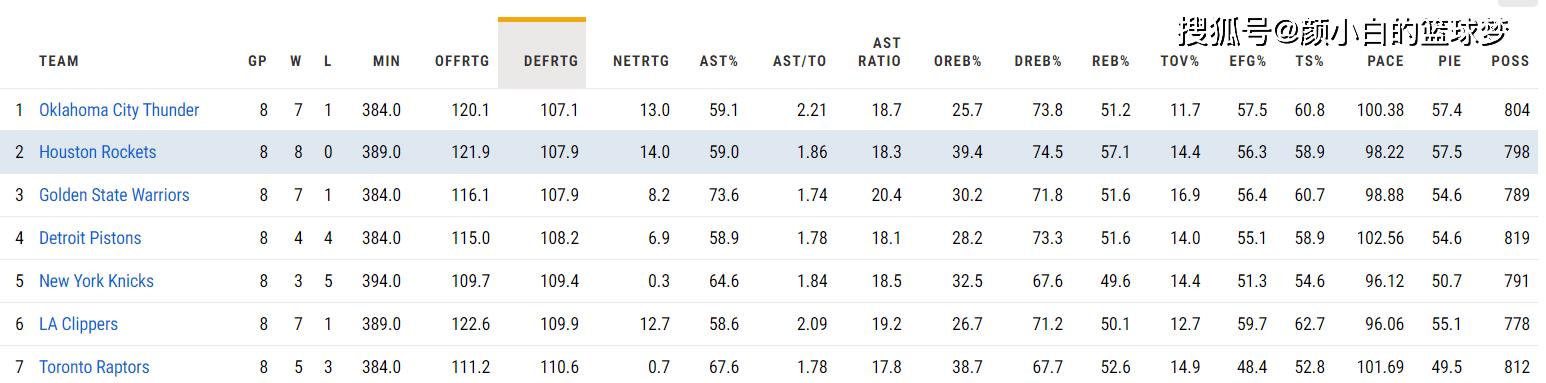The width and height of the screenshot is (1546, 383).
Task: Sort by the AST/TO column header
Action: point(800,61)
